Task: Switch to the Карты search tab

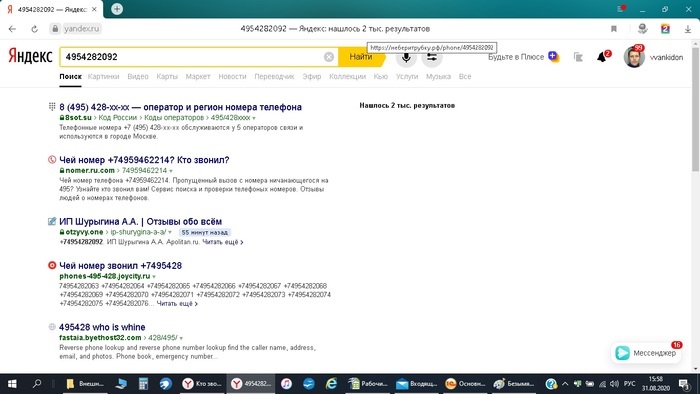Action: pyautogui.click(x=167, y=77)
